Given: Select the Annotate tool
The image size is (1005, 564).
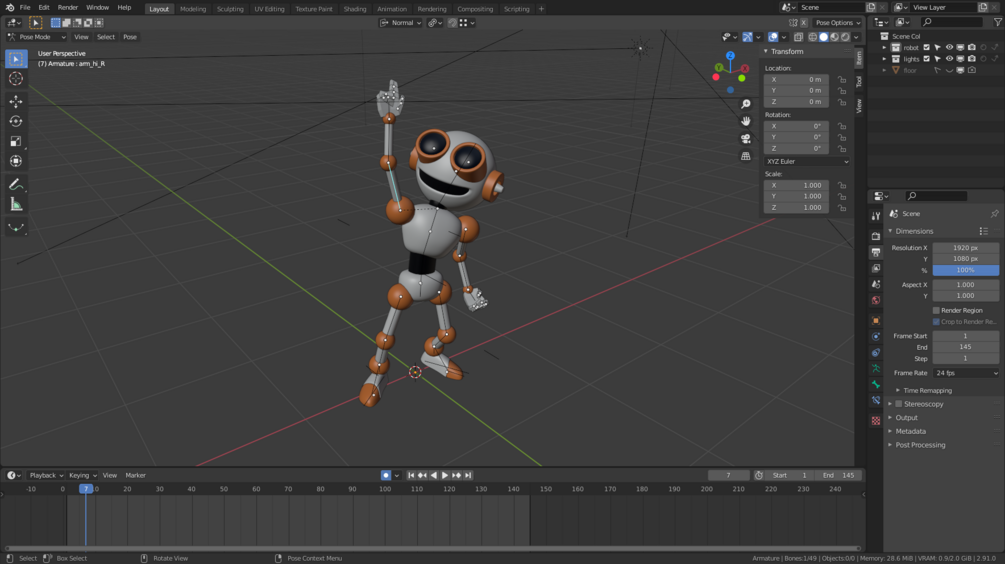Looking at the screenshot, I should pos(16,185).
